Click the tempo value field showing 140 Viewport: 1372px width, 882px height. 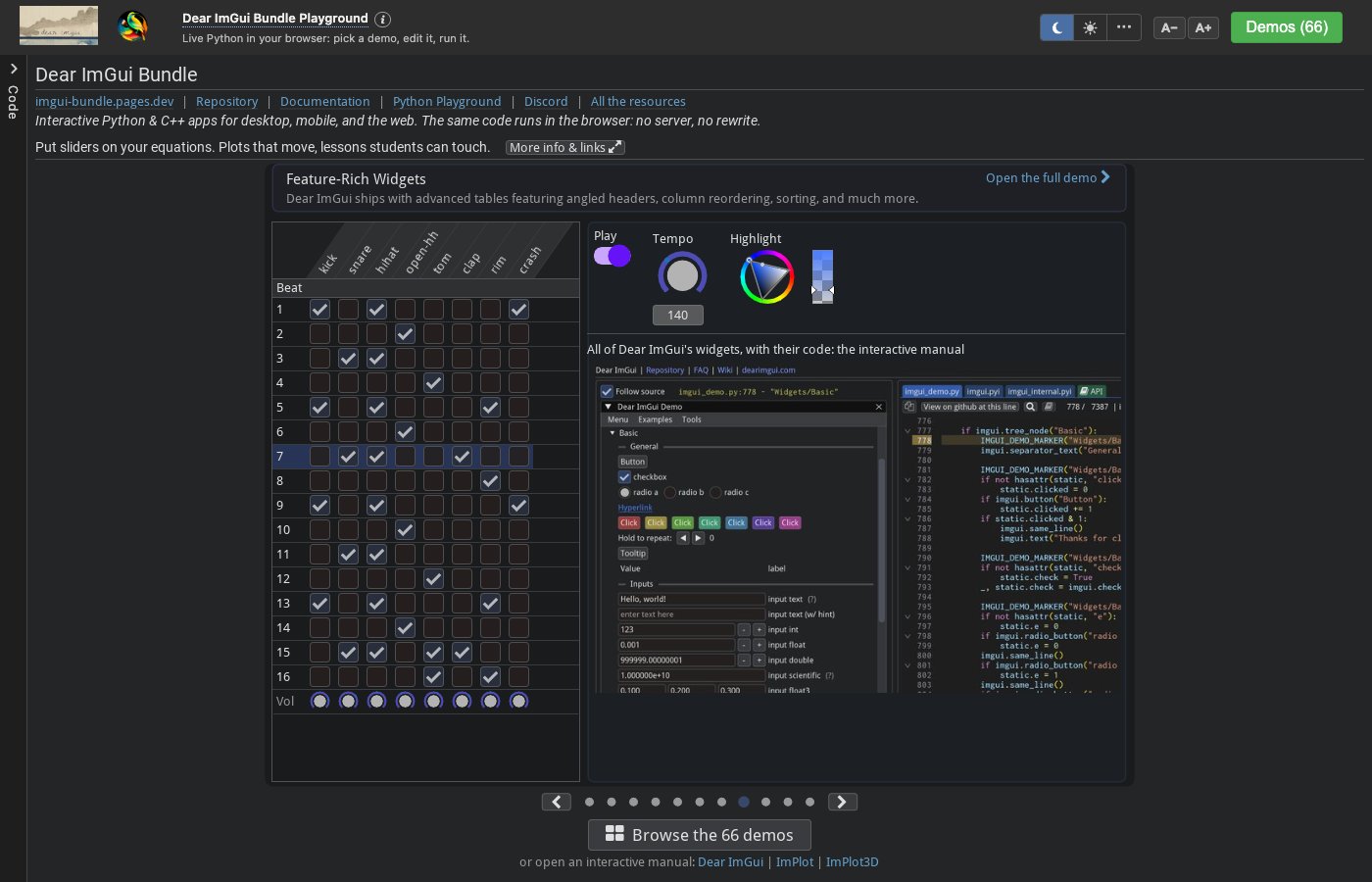tap(678, 315)
